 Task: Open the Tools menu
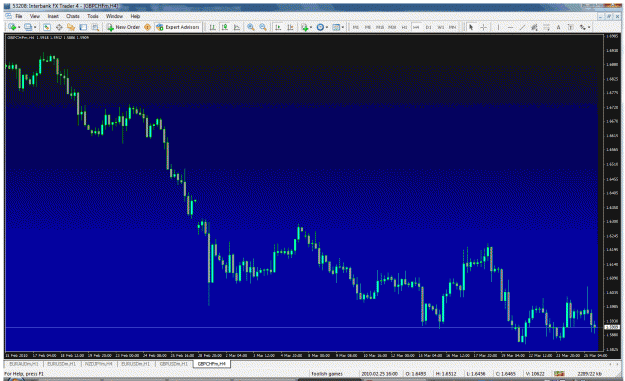coord(93,16)
